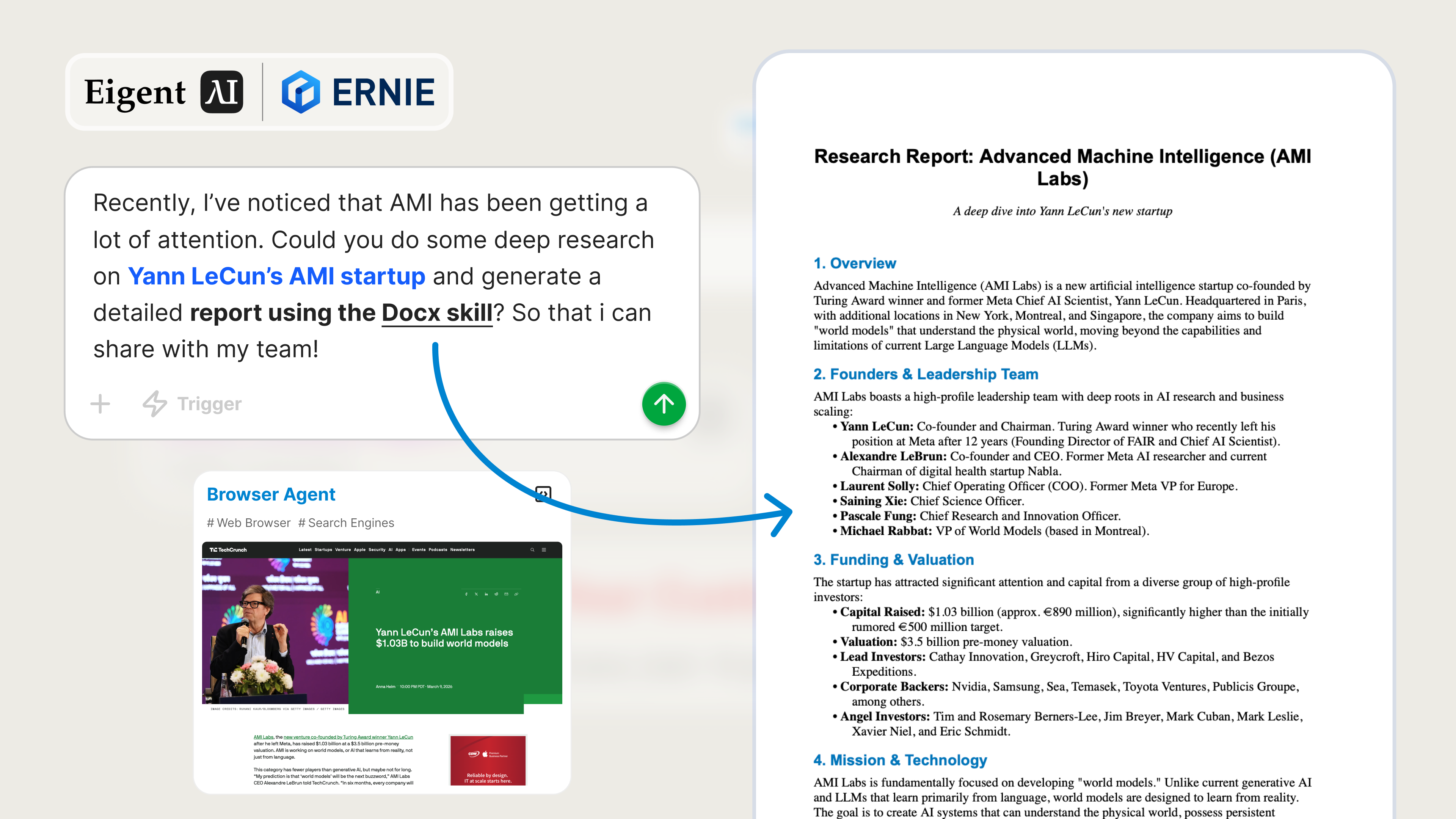Open the Apple nav item on TechCrunch
The image size is (1456, 819).
pos(359,549)
